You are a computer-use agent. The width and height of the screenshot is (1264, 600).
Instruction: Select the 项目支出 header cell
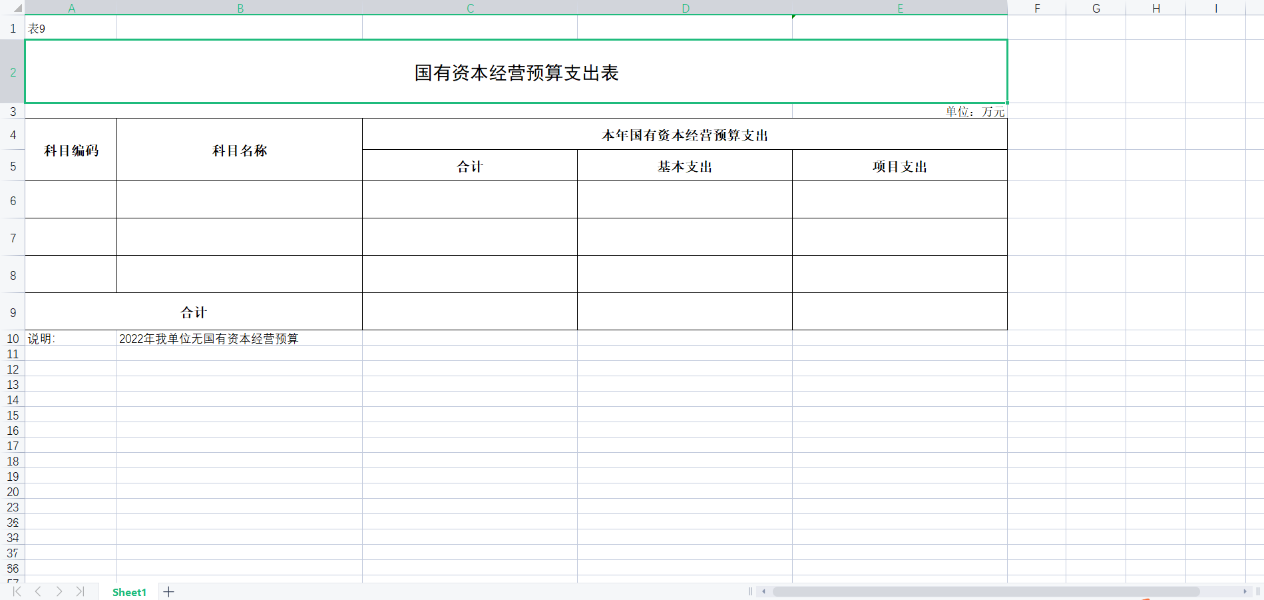click(899, 165)
